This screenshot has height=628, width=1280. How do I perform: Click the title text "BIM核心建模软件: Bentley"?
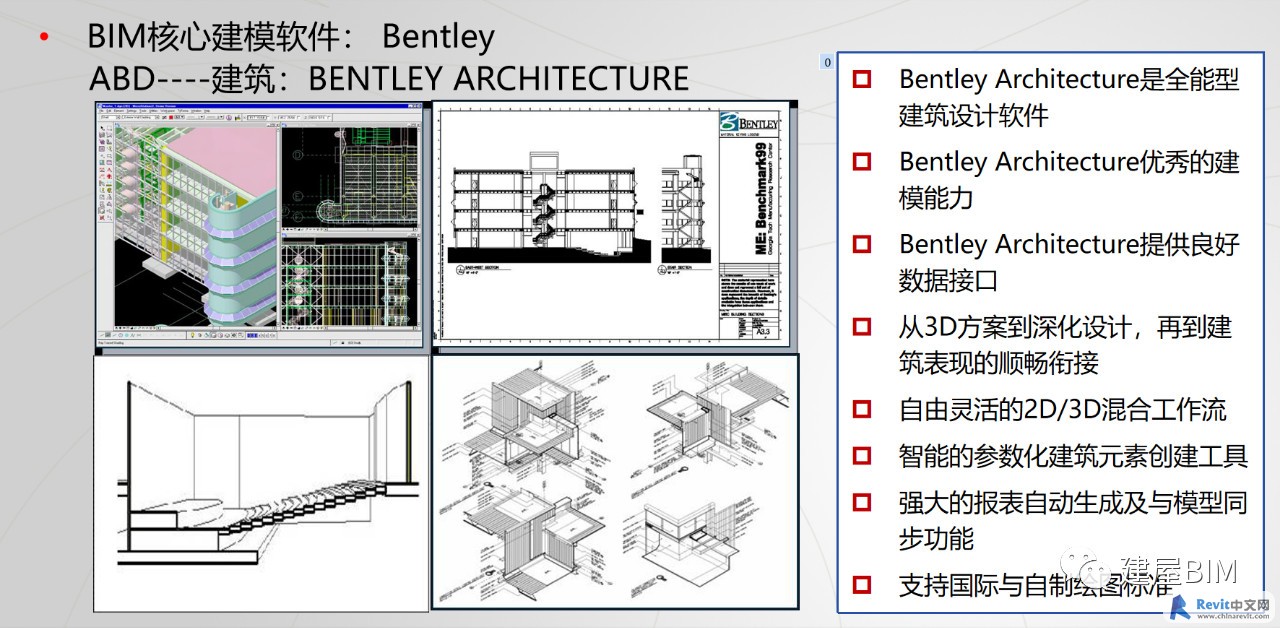(x=291, y=37)
